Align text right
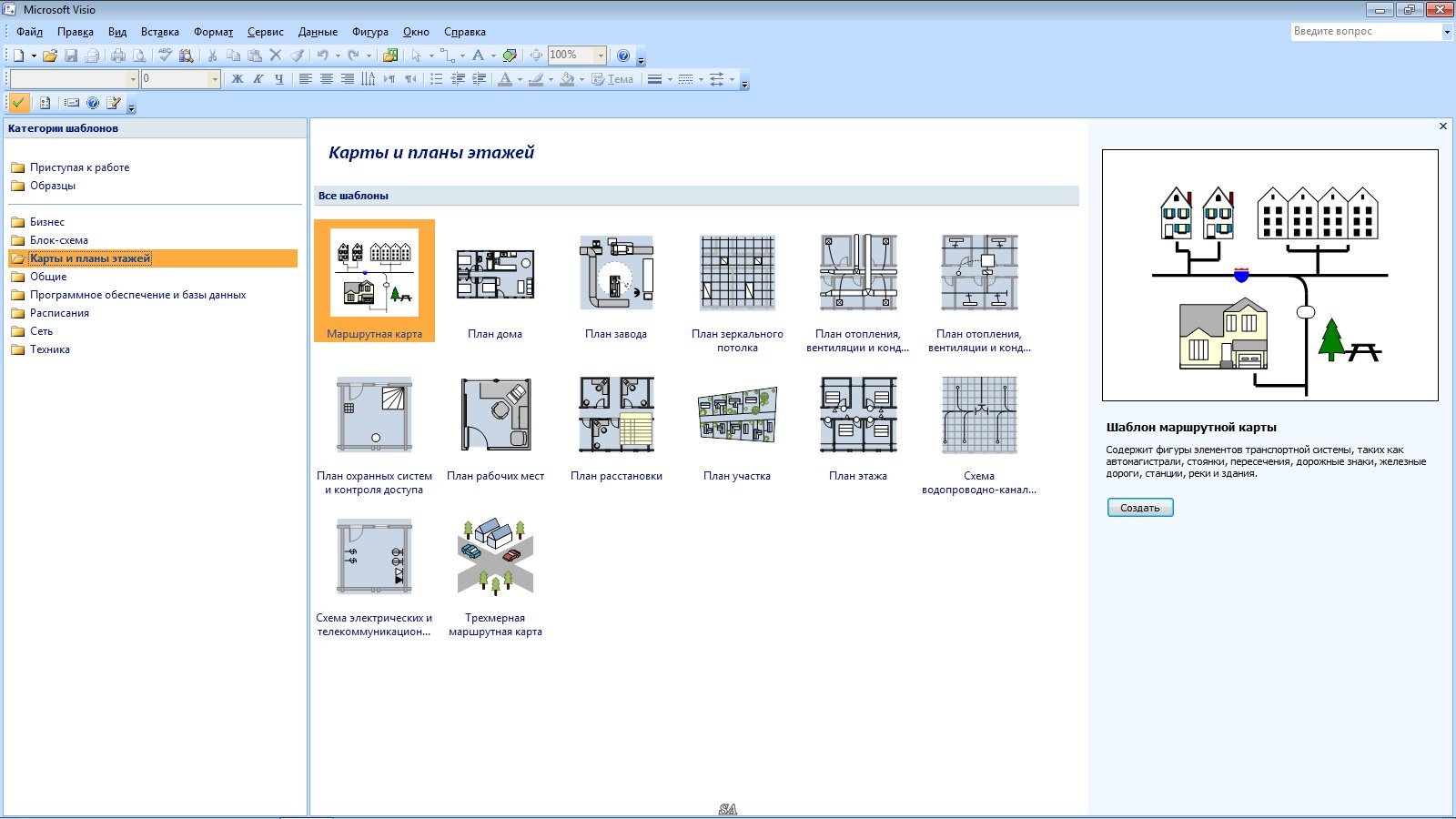The height and width of the screenshot is (819, 1456). (x=347, y=79)
